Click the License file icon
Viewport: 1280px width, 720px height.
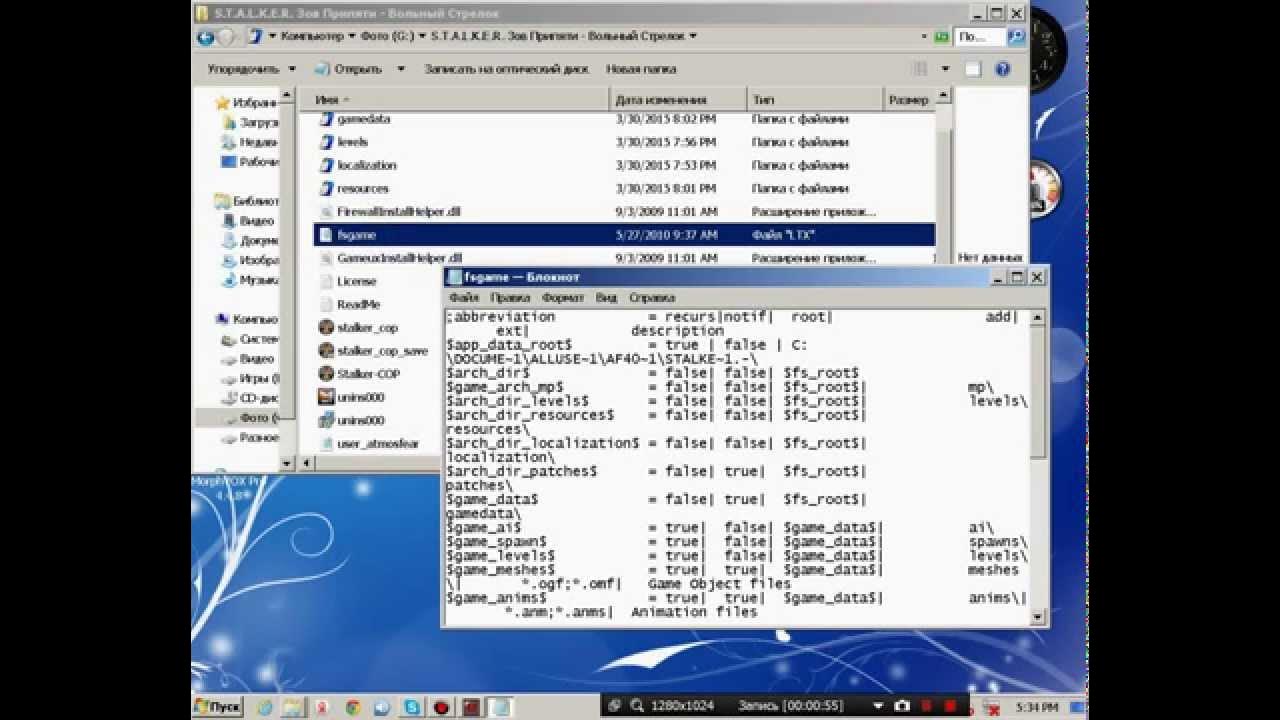pyautogui.click(x=326, y=281)
